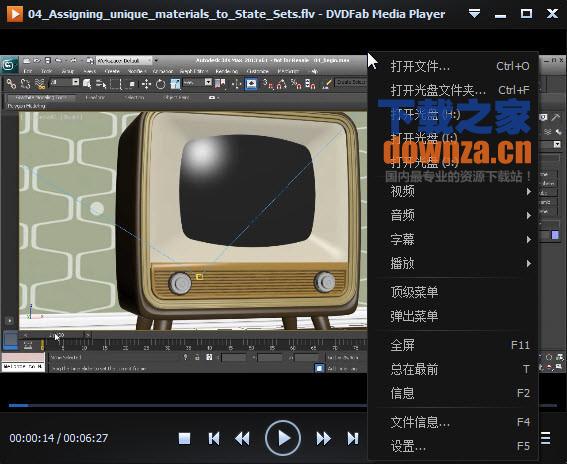Fast forward the video
Image resolution: width=567 pixels, height=464 pixels.
[324, 439]
